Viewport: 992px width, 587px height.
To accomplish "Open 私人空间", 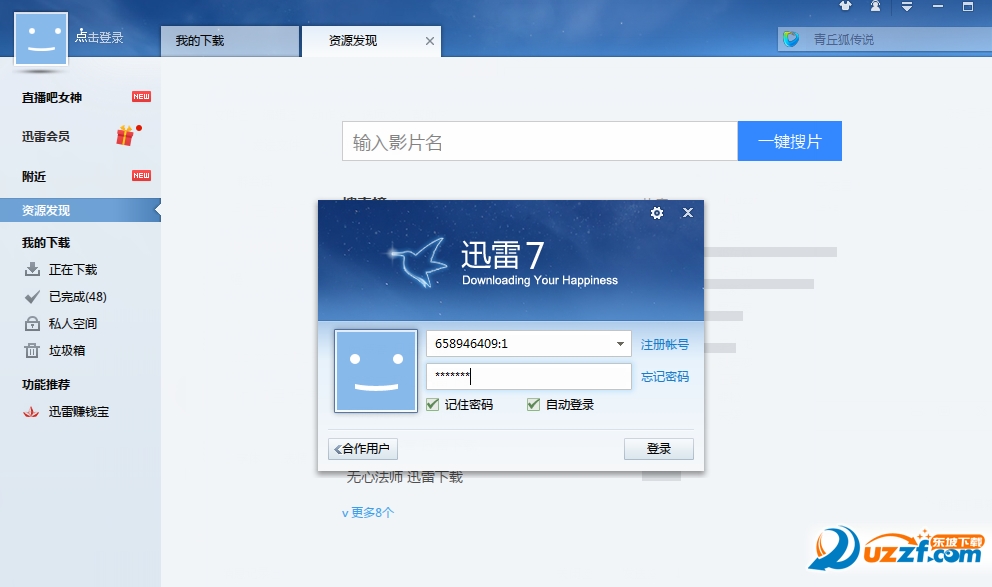I will coord(73,324).
